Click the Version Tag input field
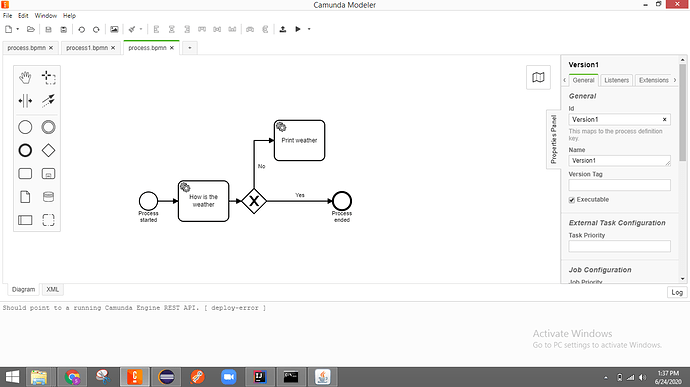 point(619,185)
